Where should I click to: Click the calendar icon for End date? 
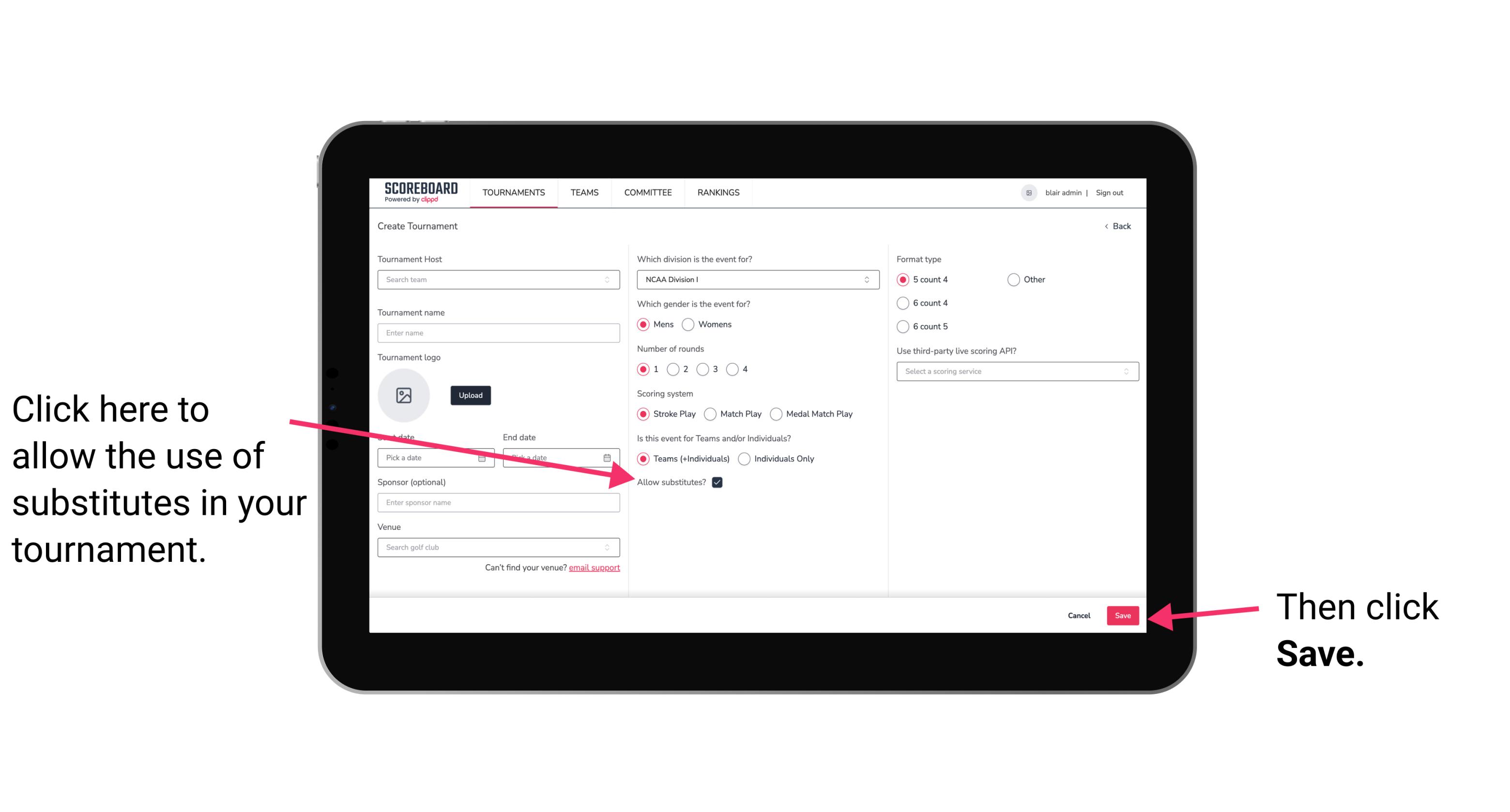pyautogui.click(x=610, y=457)
